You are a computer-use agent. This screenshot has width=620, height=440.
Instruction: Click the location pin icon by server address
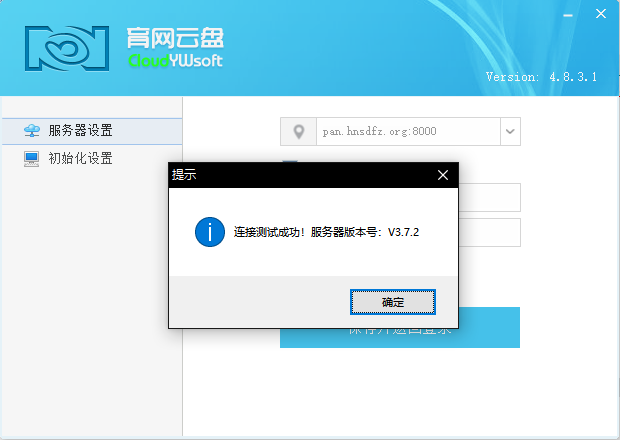[x=297, y=131]
